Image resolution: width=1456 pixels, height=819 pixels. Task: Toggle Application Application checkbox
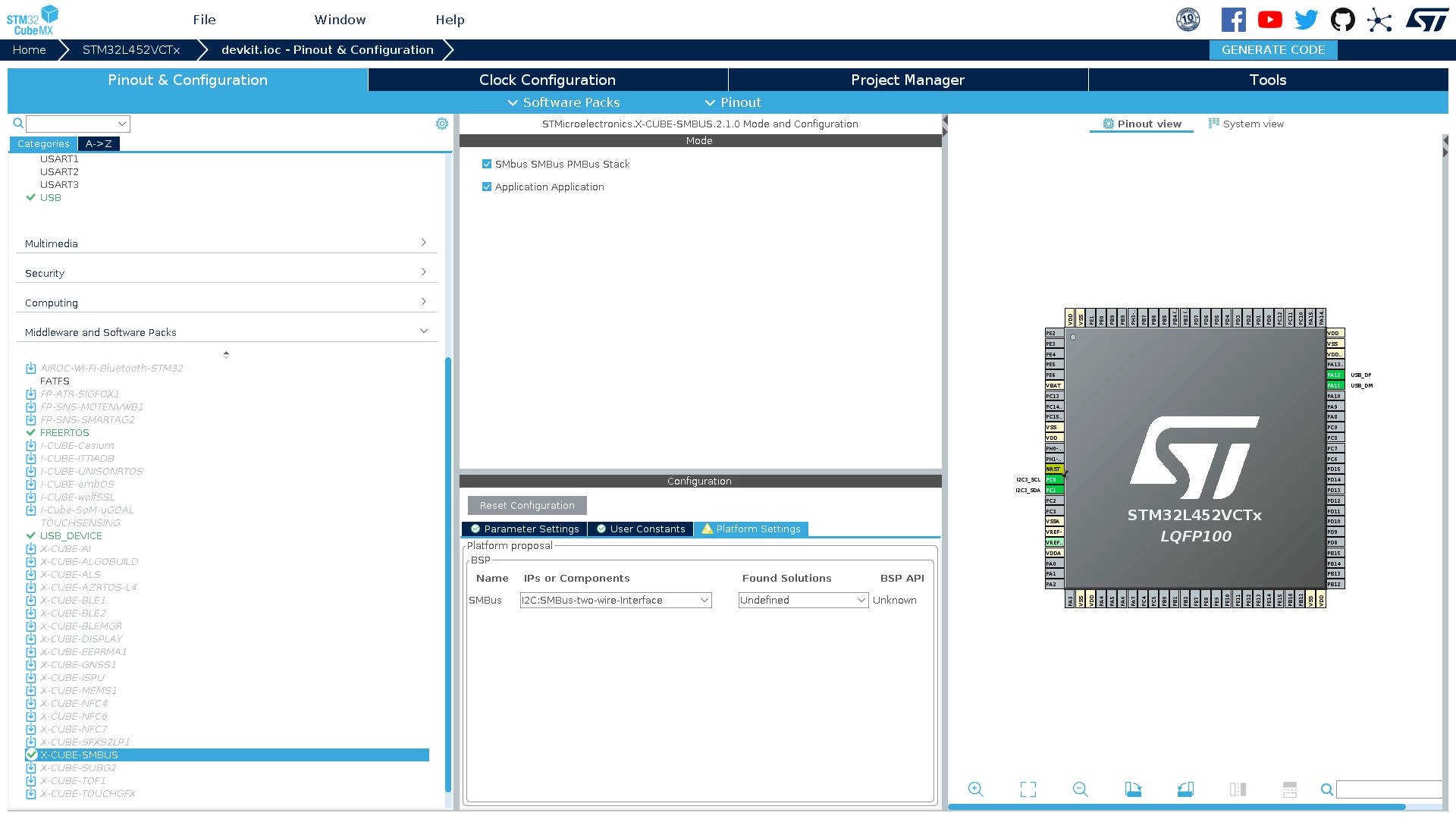tap(487, 187)
